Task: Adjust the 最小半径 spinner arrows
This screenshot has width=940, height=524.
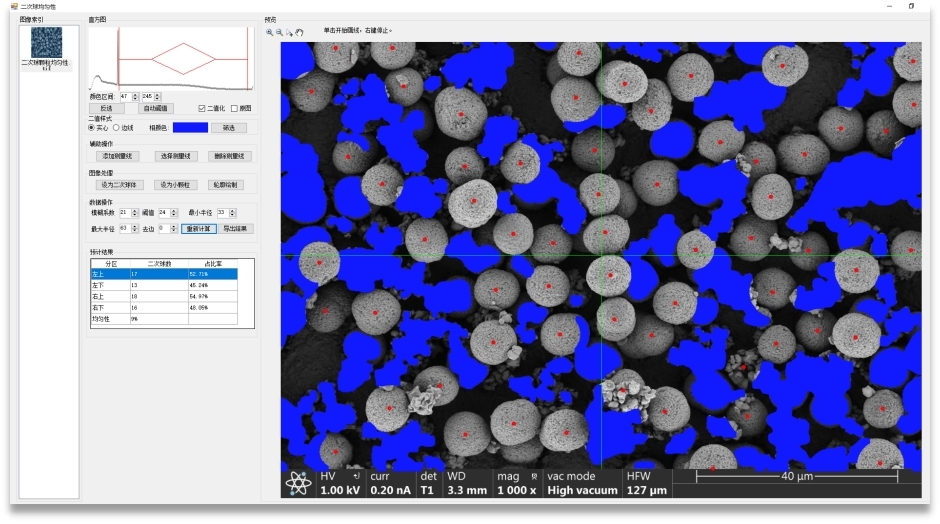Action: [x=234, y=212]
